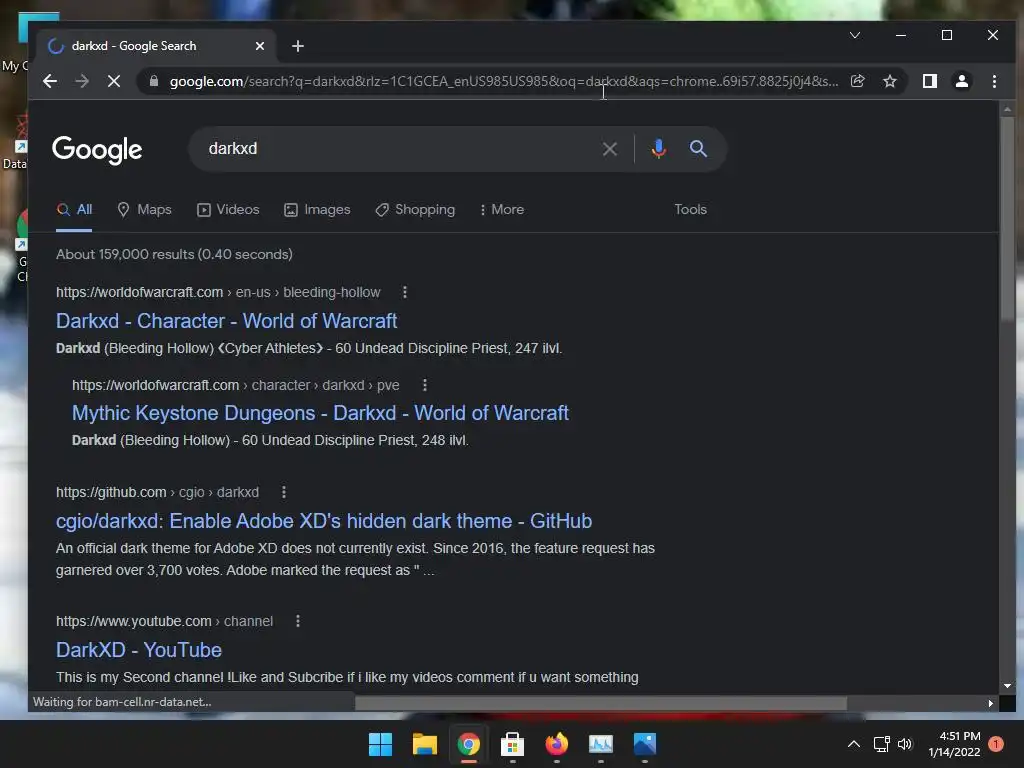Open the clock and date flyout
Image resolution: width=1024 pixels, height=768 pixels.
tap(954, 744)
